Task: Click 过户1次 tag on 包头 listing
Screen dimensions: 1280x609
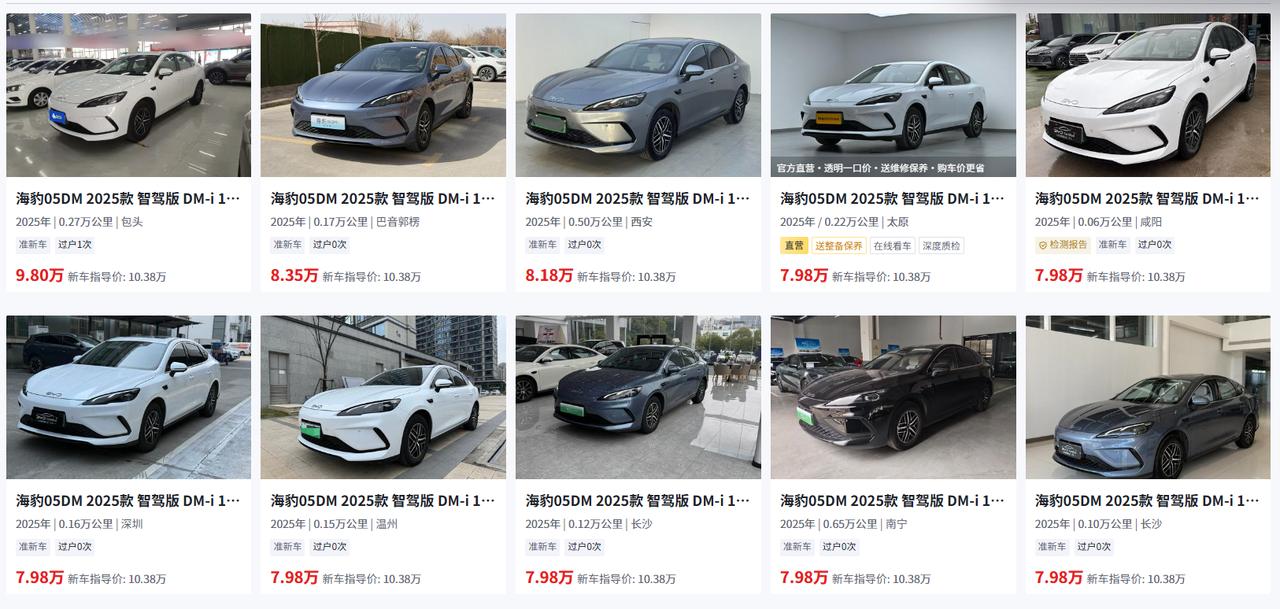Action: (x=75, y=245)
